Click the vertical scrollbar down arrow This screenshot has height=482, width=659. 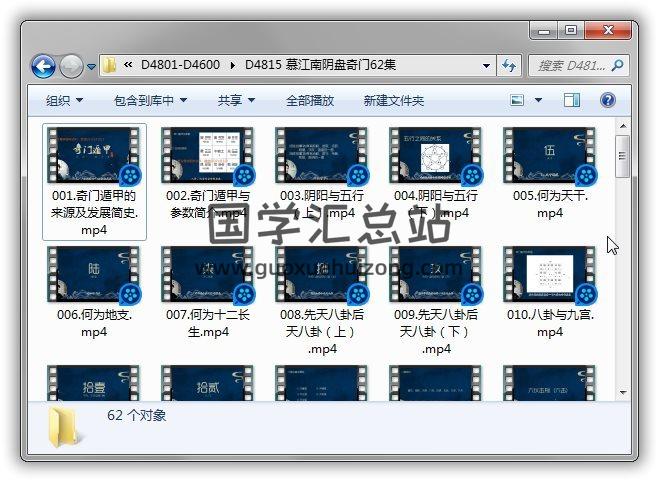pos(622,392)
